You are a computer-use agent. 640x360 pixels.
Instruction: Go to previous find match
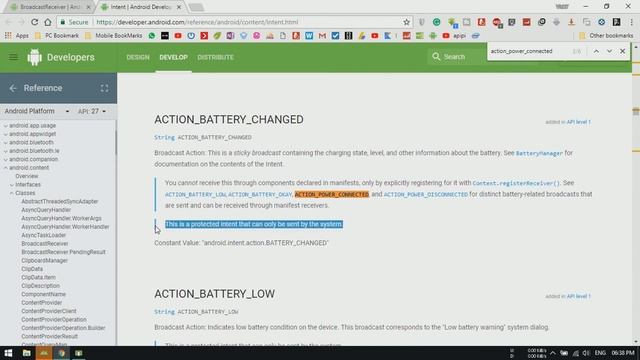click(x=596, y=51)
